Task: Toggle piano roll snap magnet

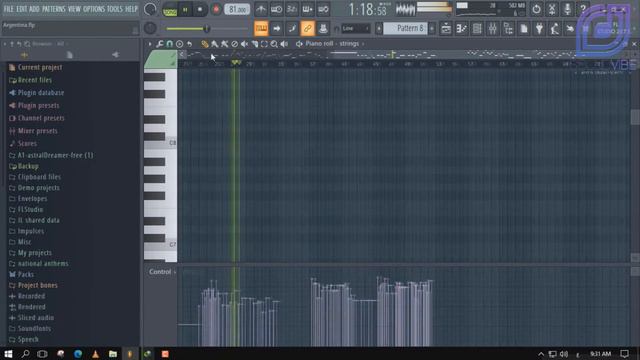Action: tap(169, 44)
